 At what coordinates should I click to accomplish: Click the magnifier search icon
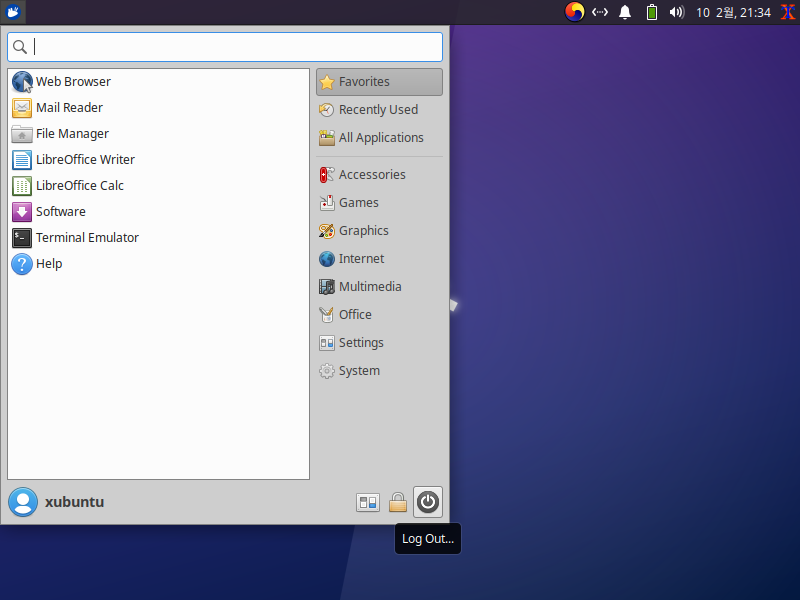[x=20, y=47]
